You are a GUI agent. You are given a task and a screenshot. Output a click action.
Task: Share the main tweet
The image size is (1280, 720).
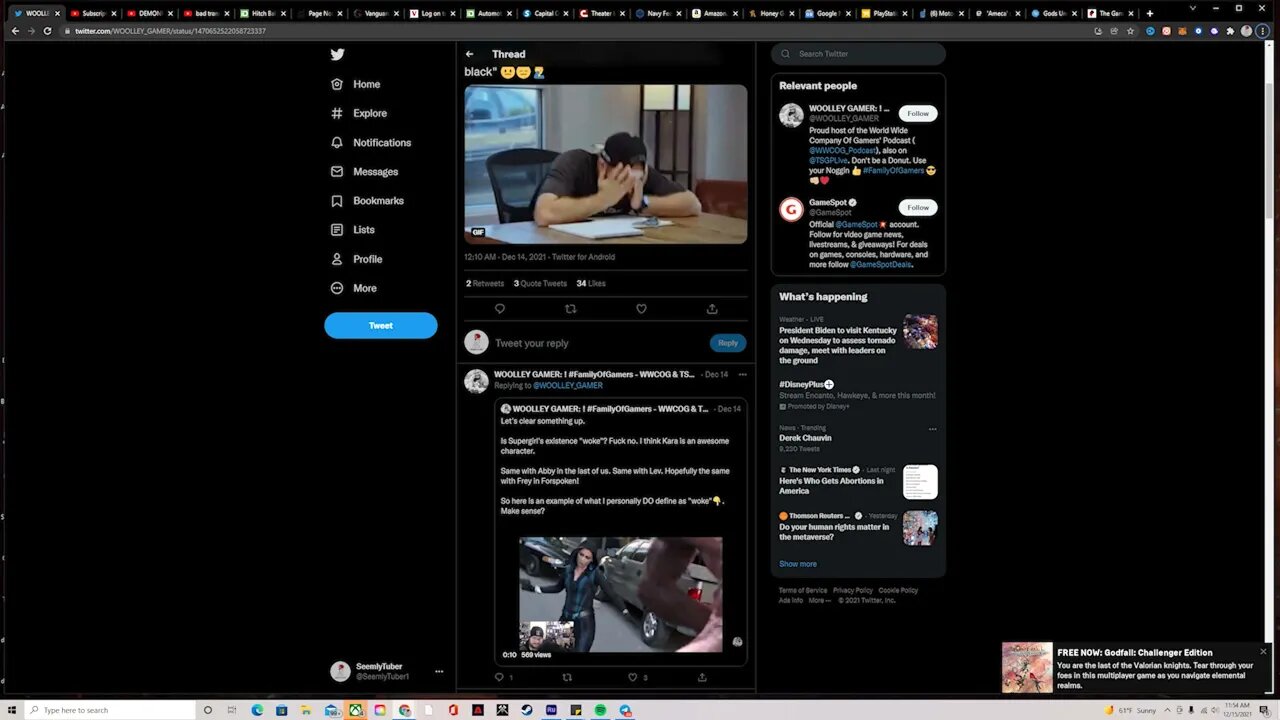712,309
